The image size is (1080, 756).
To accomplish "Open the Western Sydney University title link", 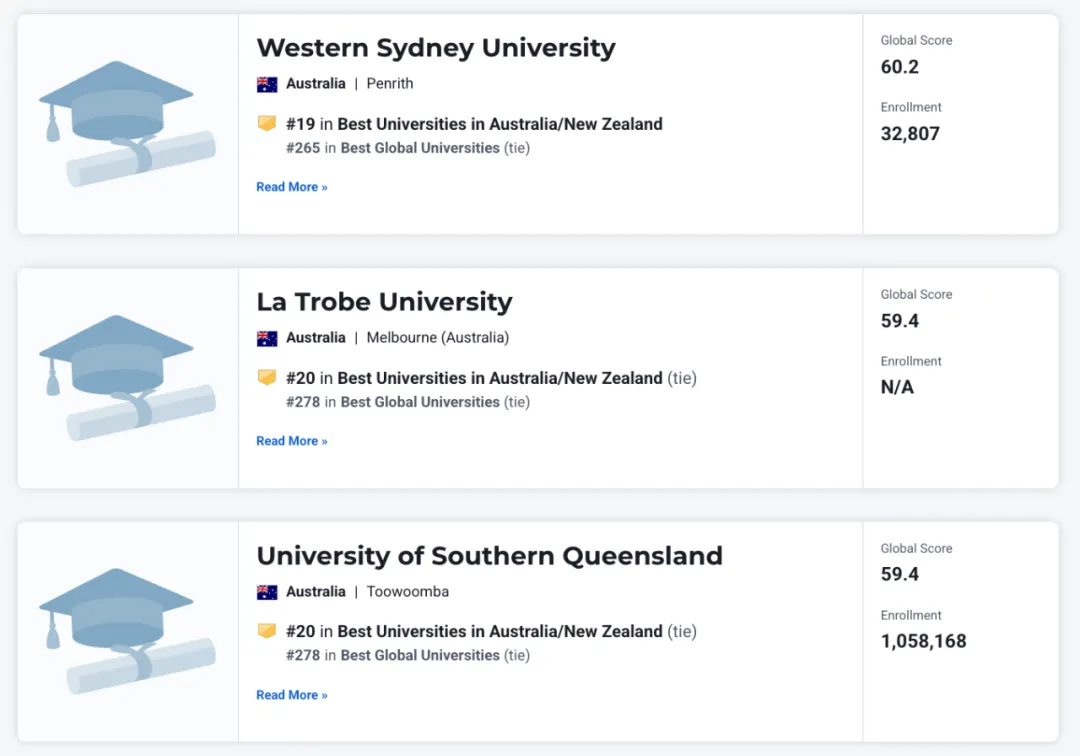I will (436, 48).
